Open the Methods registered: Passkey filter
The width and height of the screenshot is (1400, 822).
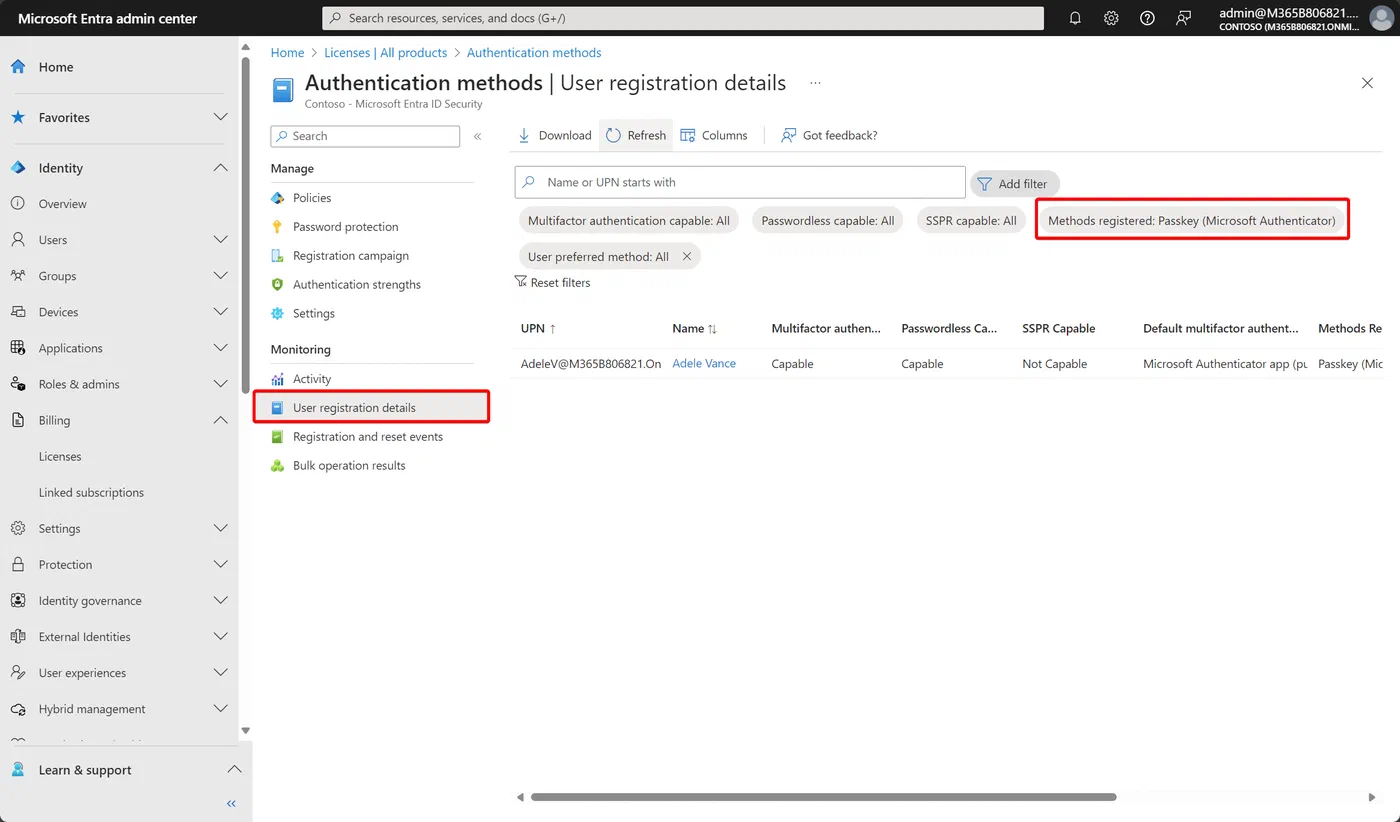tap(1191, 220)
